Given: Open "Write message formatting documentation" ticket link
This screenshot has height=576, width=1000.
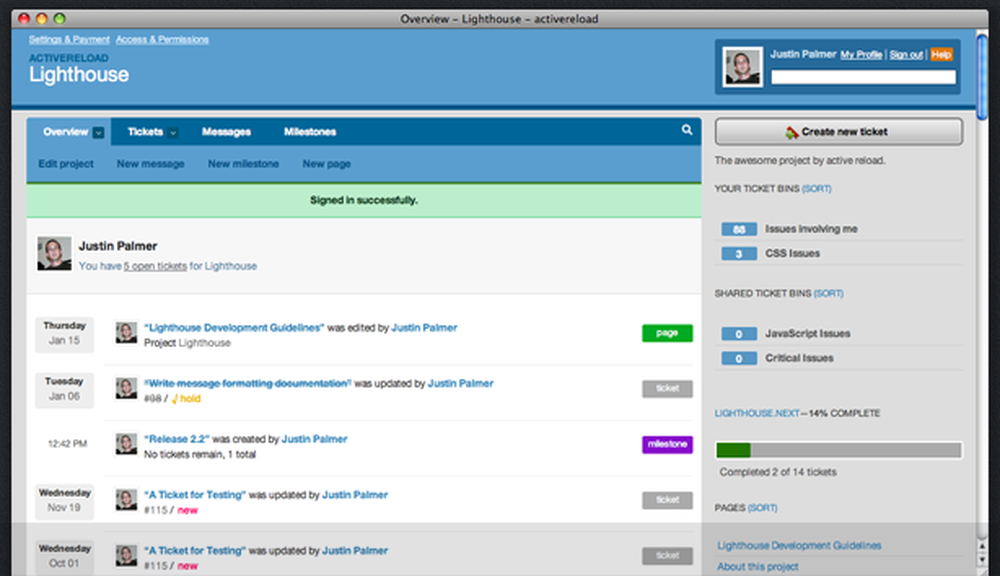Looking at the screenshot, I should 247,383.
